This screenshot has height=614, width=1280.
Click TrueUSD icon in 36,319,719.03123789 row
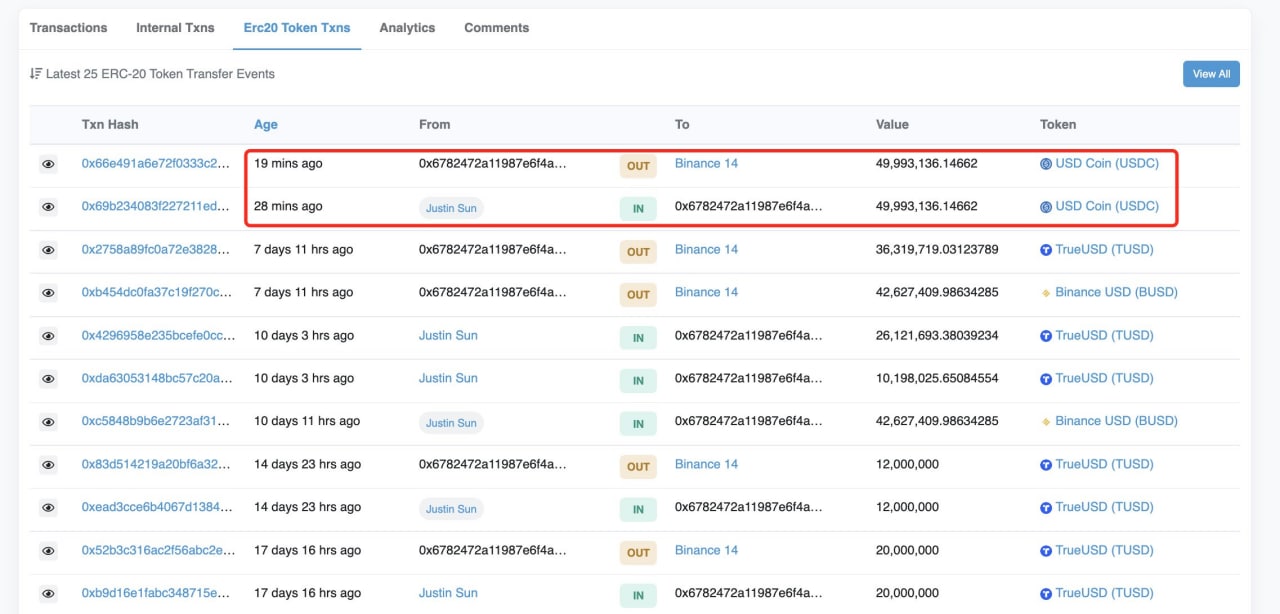(1046, 250)
